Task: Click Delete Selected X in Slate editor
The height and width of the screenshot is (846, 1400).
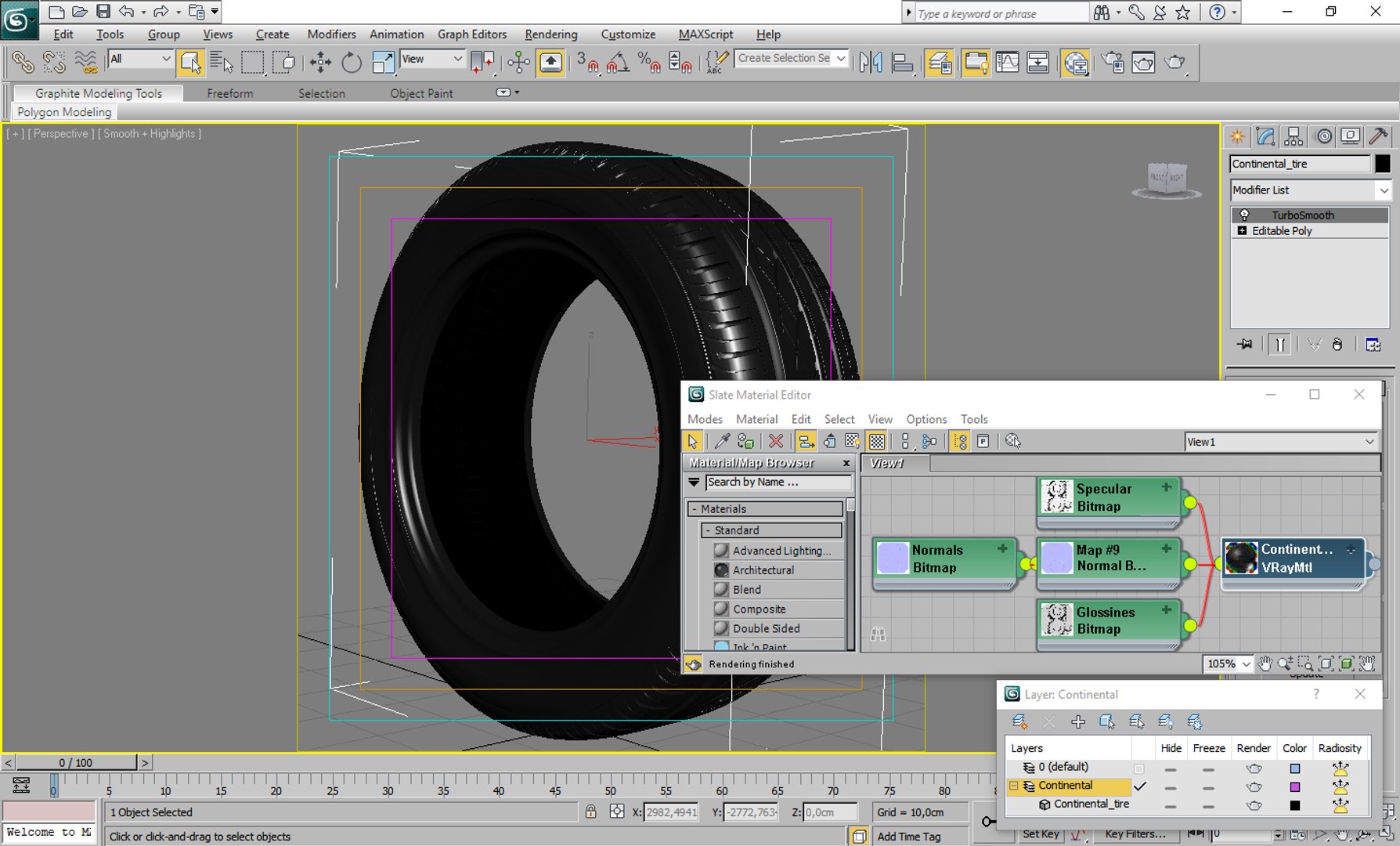Action: [775, 441]
